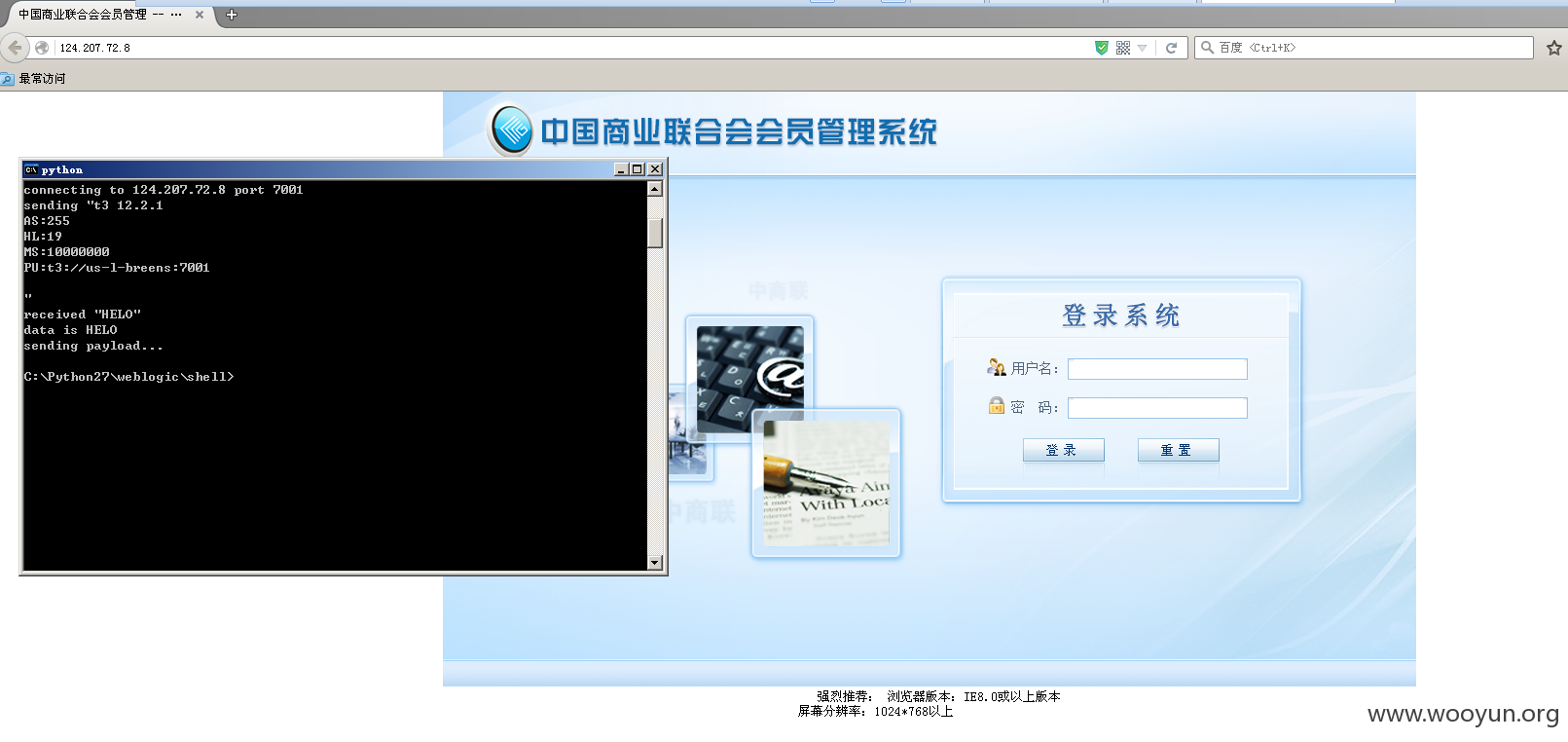The width and height of the screenshot is (1568, 742).
Task: Expand the address bar history dropdown arrow
Action: pos(1143,48)
